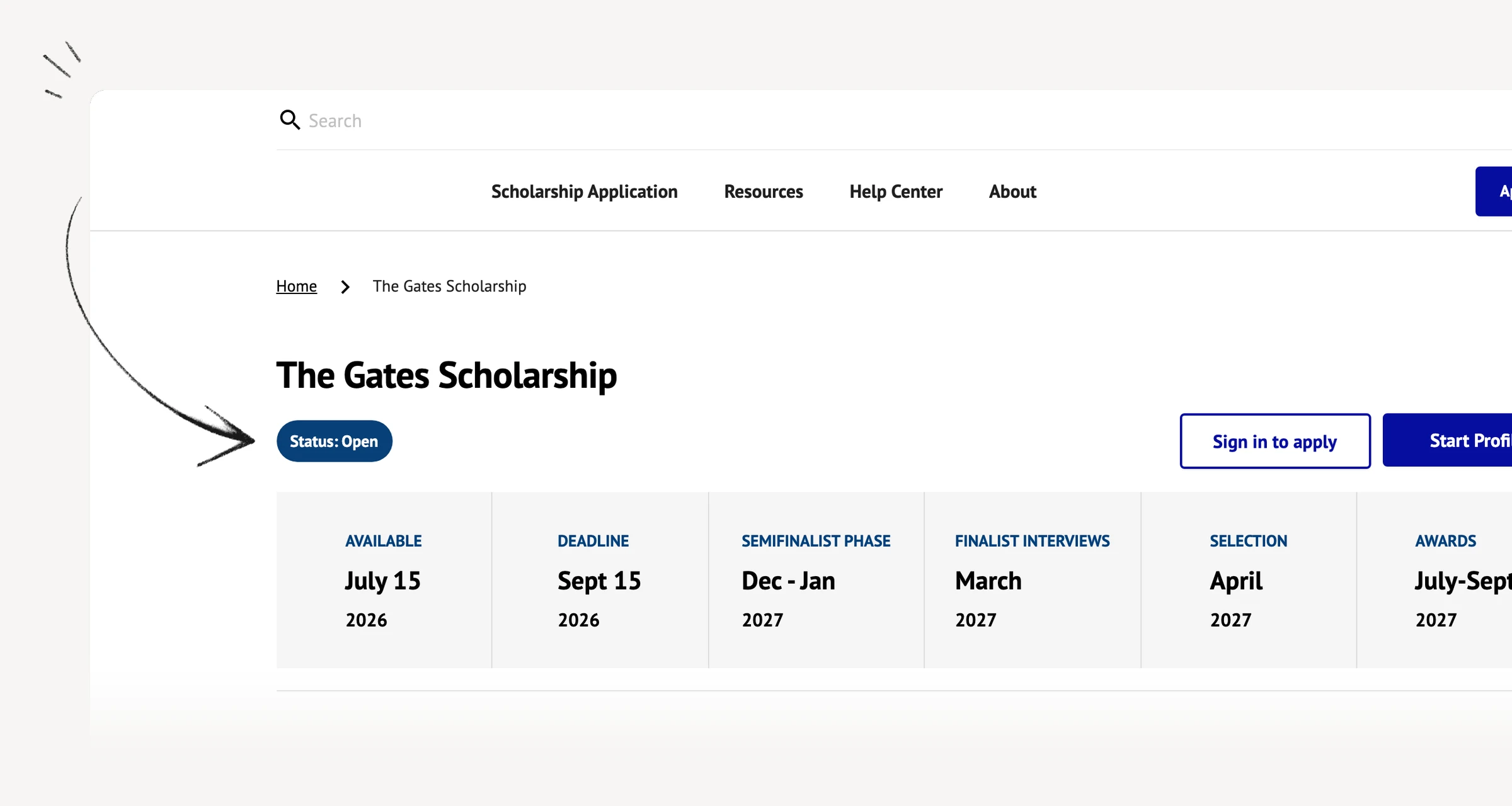Select The Gates Scholarship page heading
Image resolution: width=1512 pixels, height=806 pixels.
(446, 376)
